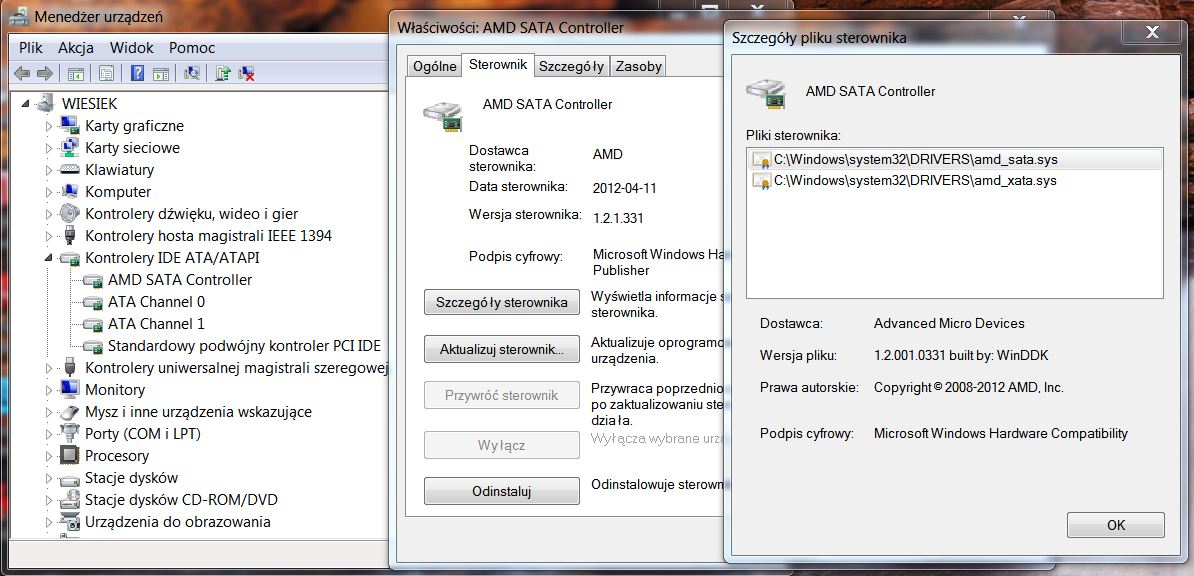Expand the Karty graficzne node
The image size is (1194, 576).
pyautogui.click(x=49, y=126)
